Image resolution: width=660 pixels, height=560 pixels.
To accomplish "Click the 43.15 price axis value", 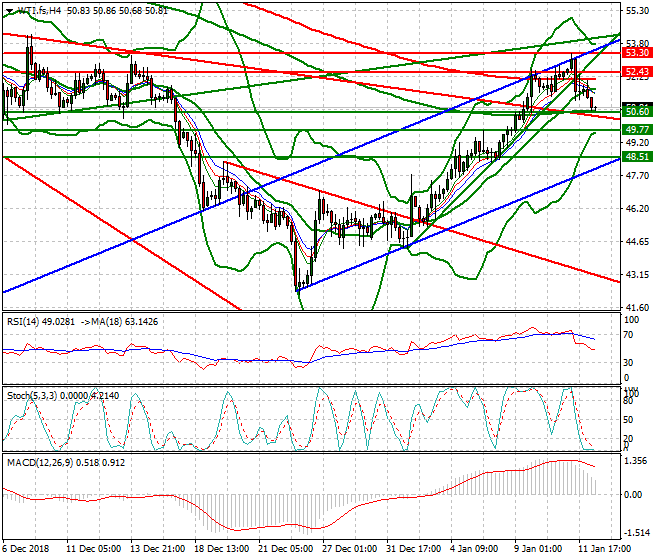I will 637,275.
